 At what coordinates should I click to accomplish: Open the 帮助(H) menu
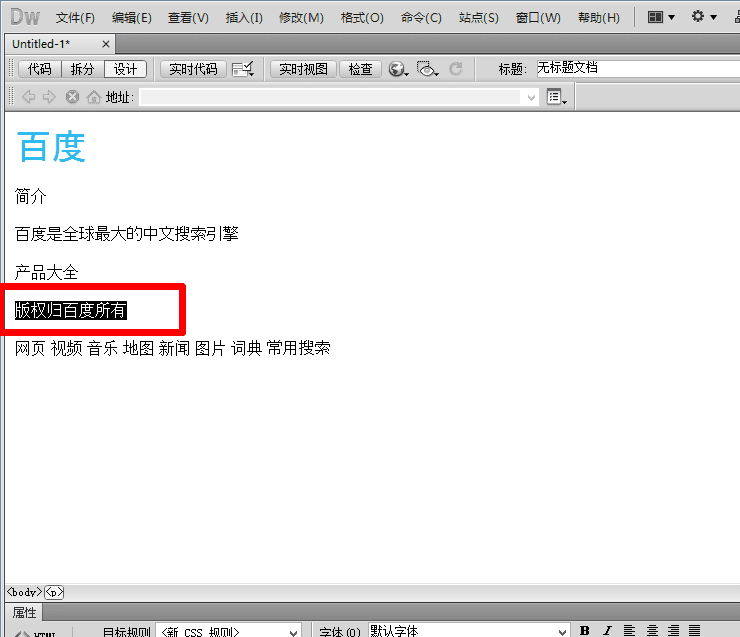(598, 17)
